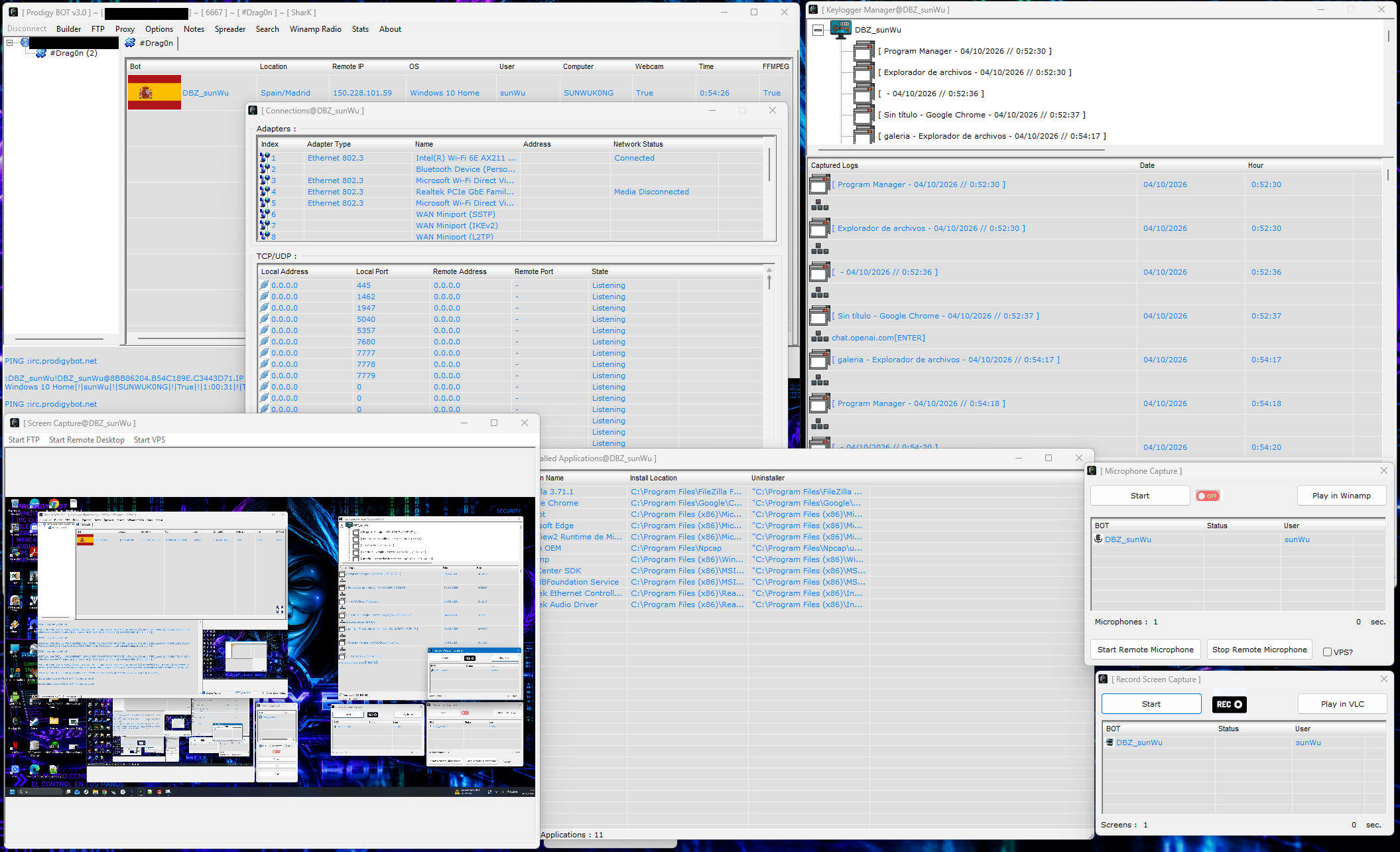This screenshot has height=852, width=1400.
Task: Click window icon beside Program Manager 0:52:30 tree node
Action: tap(863, 51)
